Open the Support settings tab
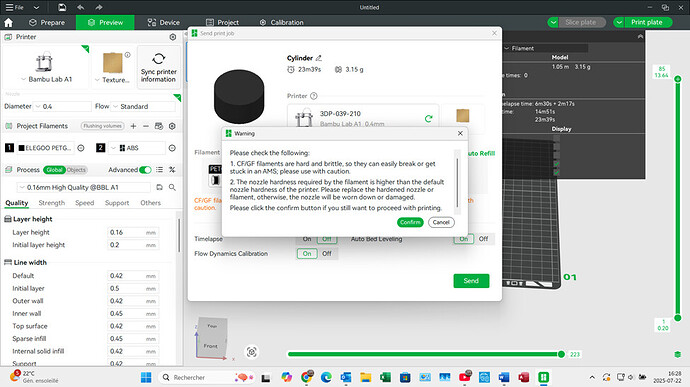 tap(117, 203)
